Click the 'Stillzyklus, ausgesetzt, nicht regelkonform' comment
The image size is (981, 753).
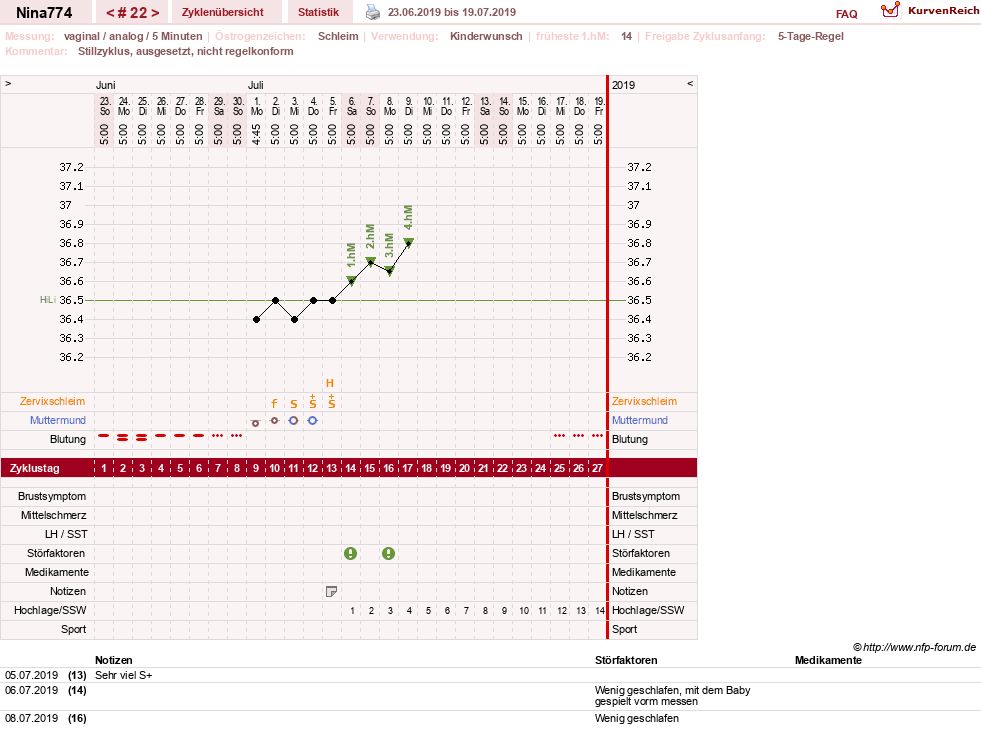click(x=186, y=51)
